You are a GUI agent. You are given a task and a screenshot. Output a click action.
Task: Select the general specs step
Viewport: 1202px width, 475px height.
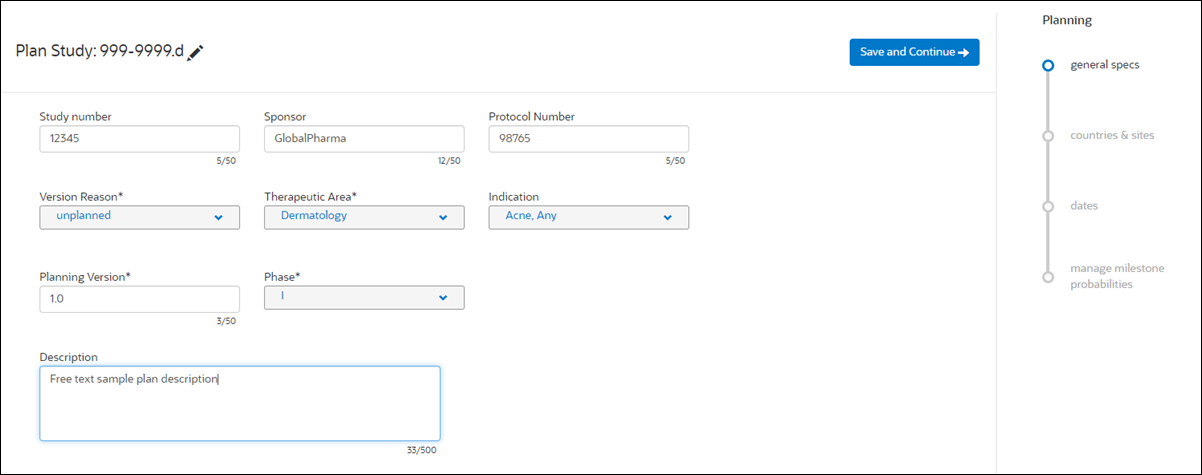click(x=1104, y=65)
